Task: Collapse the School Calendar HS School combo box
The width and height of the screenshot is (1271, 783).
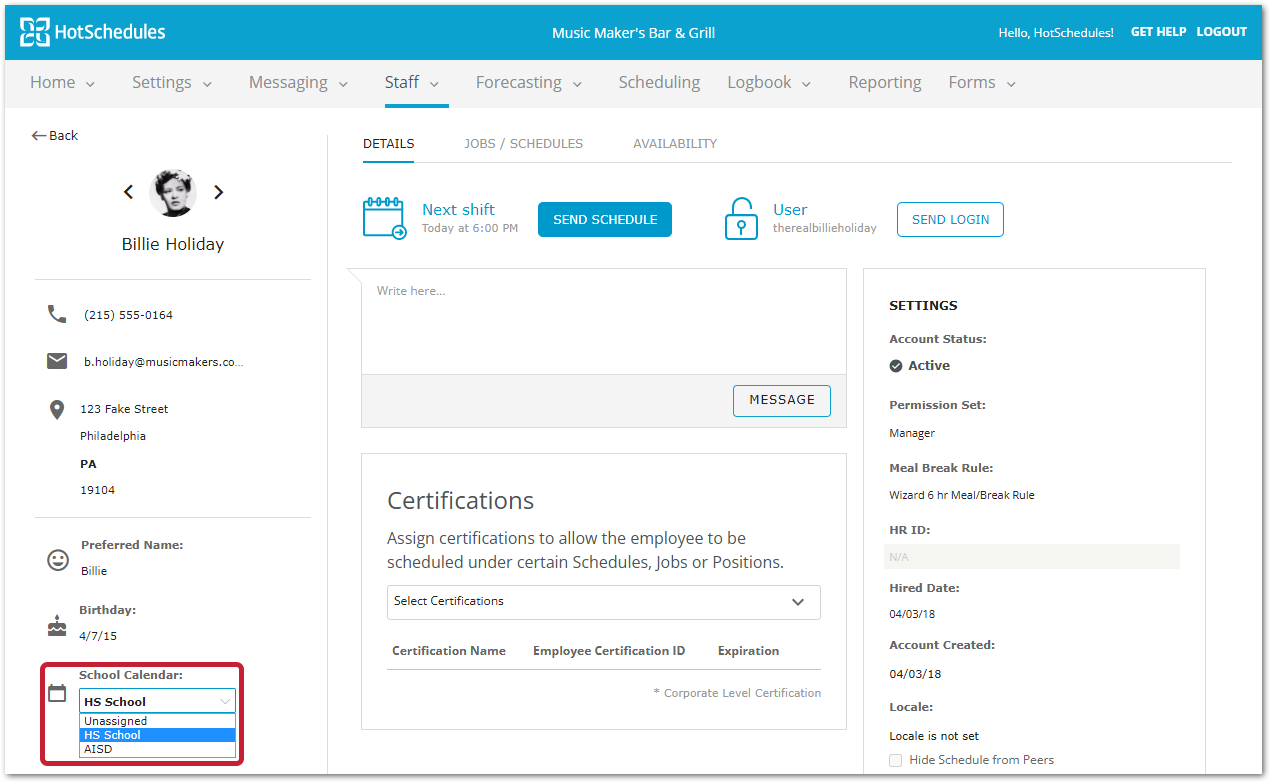Action: pyautogui.click(x=157, y=701)
